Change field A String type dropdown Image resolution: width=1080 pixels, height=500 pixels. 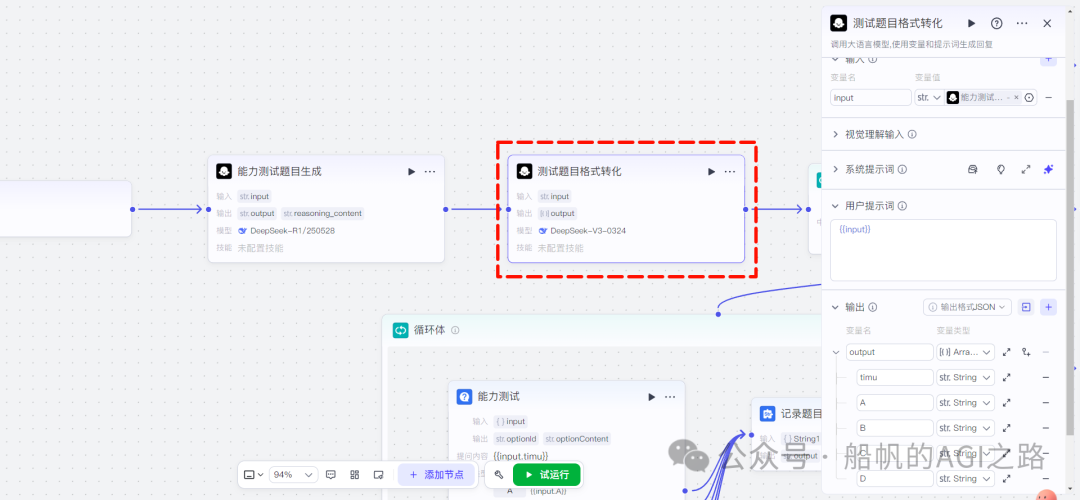pyautogui.click(x=966, y=403)
